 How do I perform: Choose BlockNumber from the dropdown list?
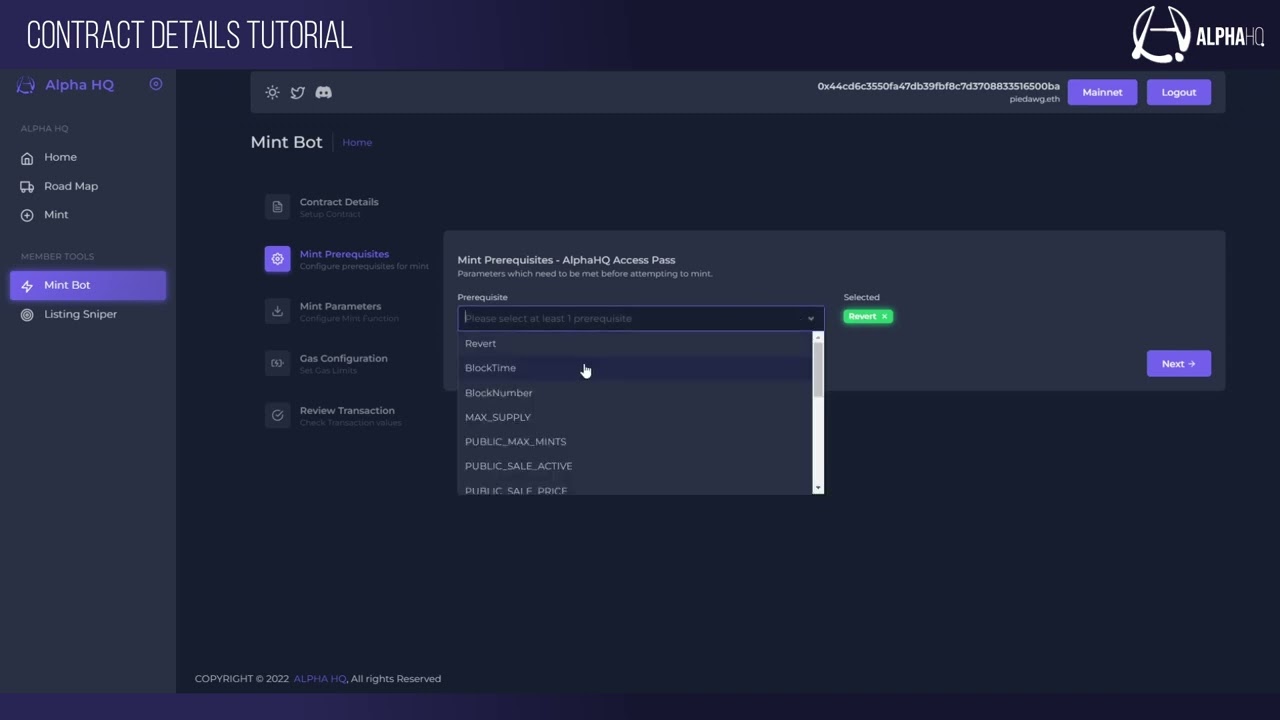[x=636, y=393]
